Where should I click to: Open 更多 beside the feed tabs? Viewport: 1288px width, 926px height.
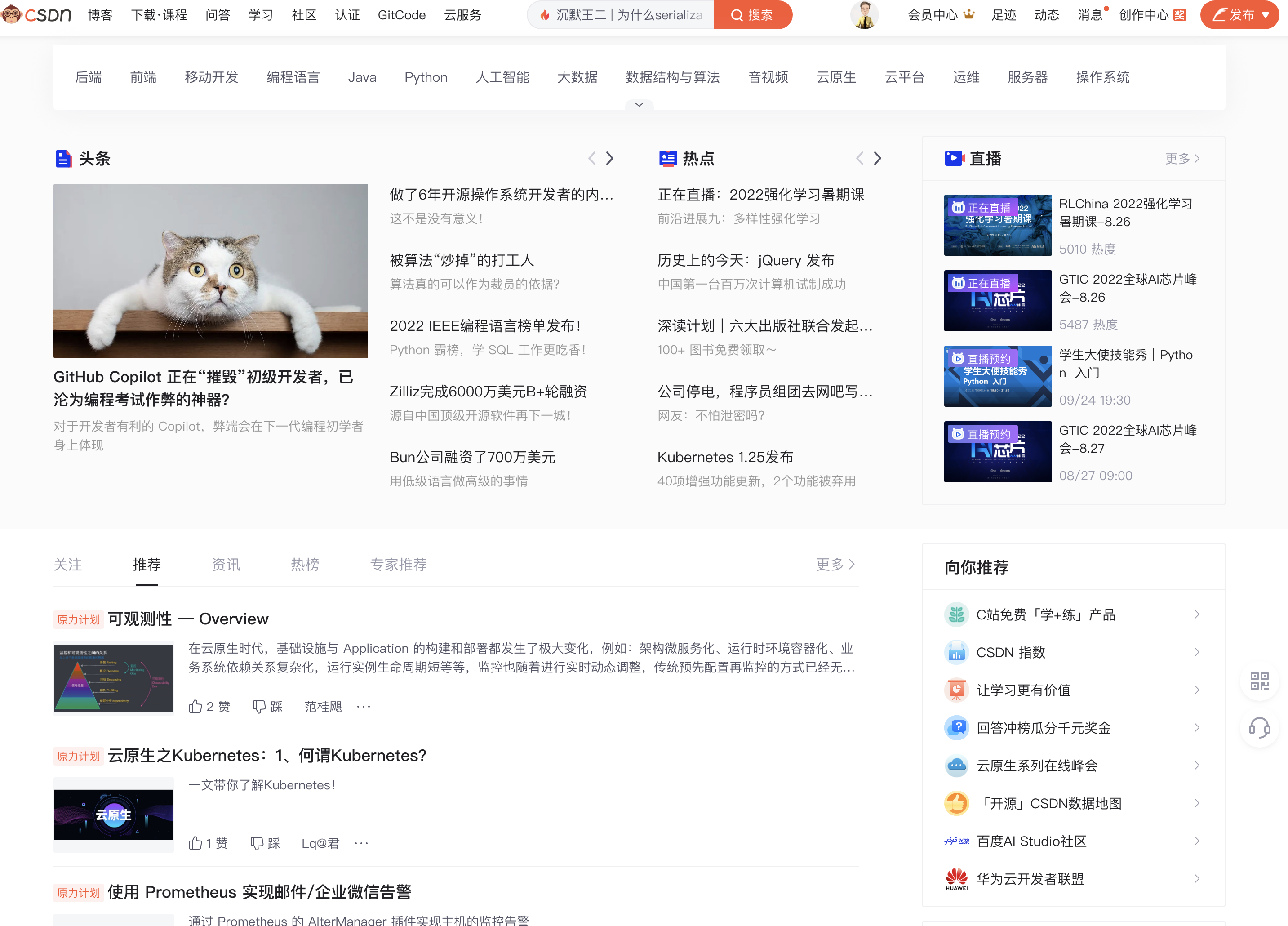pyautogui.click(x=835, y=564)
